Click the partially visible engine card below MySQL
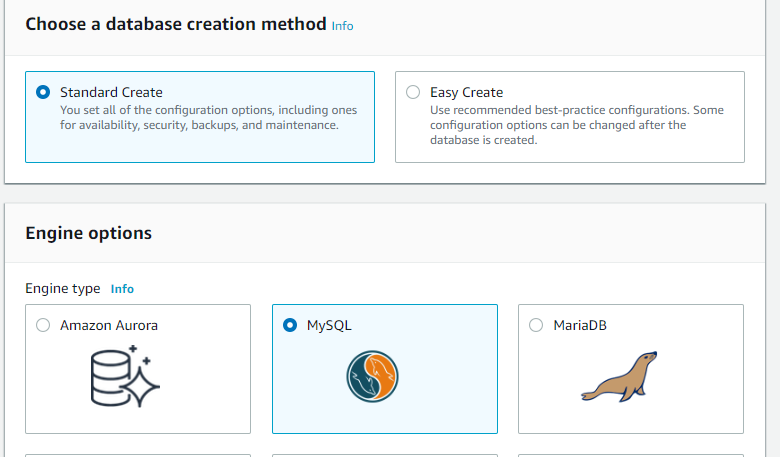 point(385,455)
